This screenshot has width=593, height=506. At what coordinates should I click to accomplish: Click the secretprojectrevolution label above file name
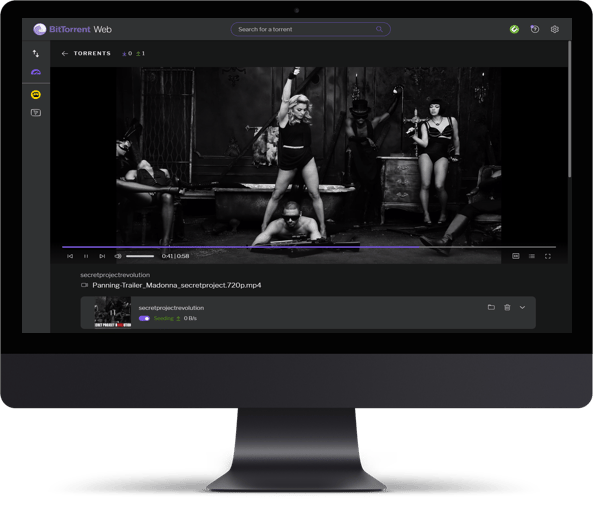point(115,275)
